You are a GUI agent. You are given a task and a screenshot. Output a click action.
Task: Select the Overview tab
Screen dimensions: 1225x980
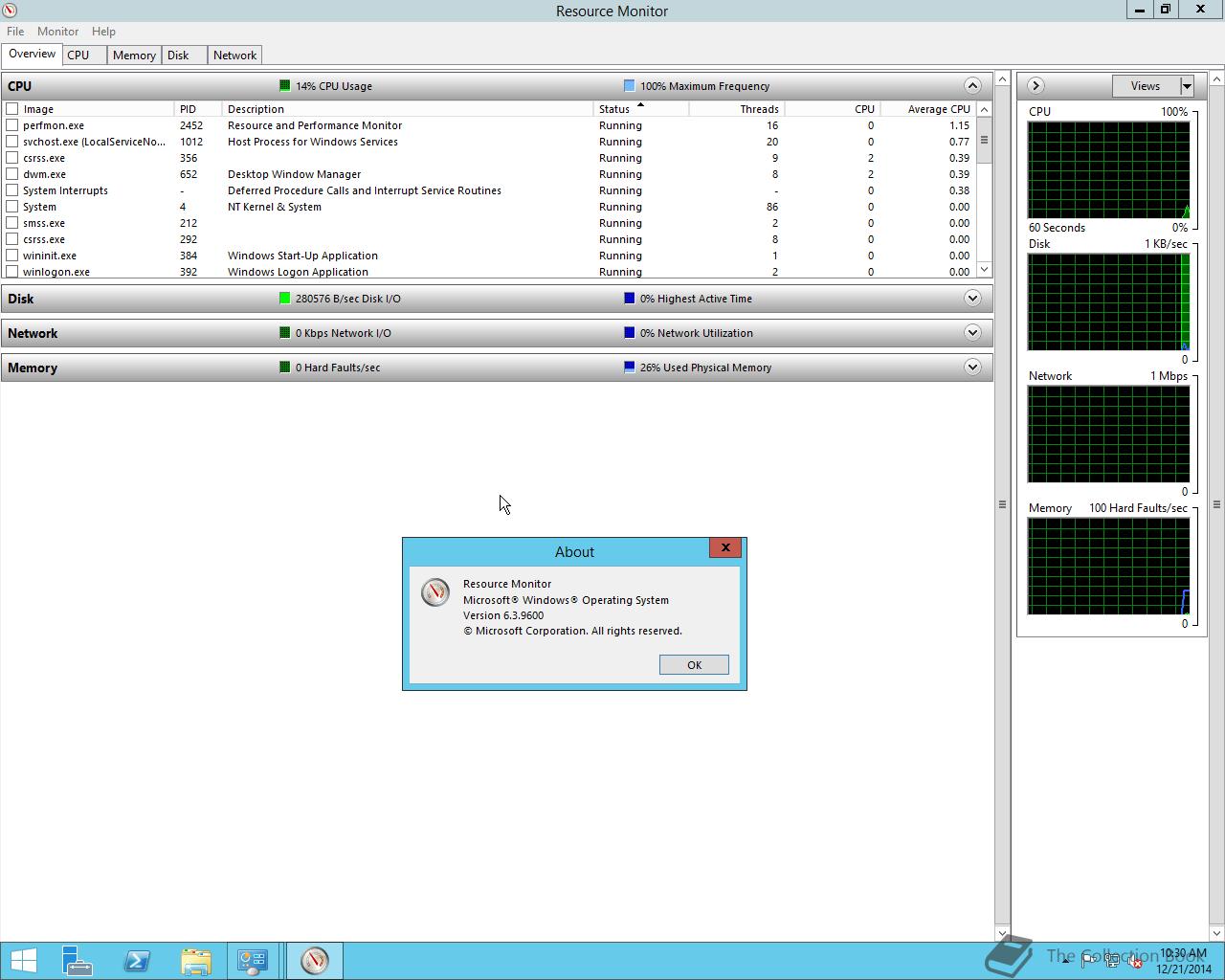tap(33, 54)
